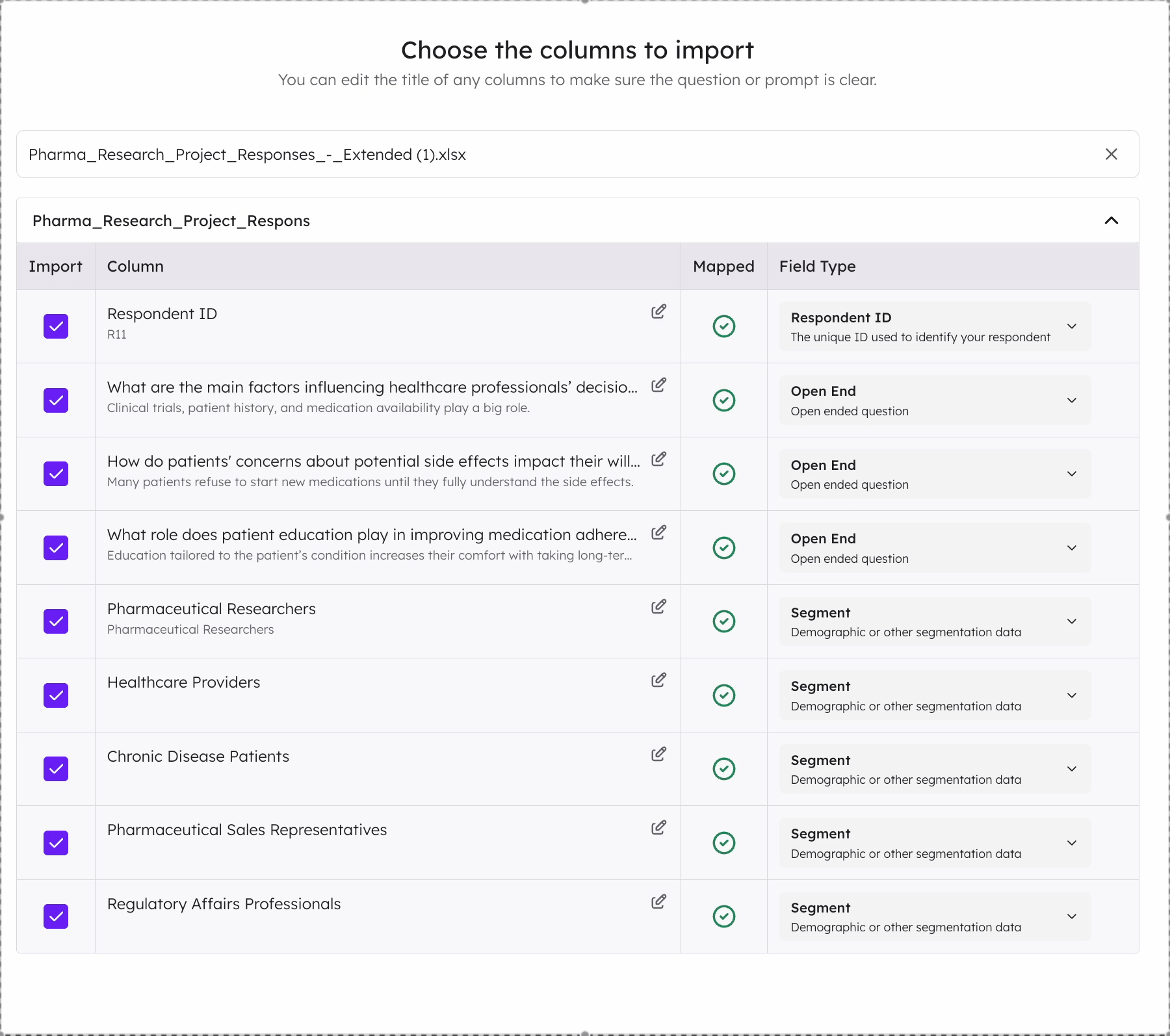This screenshot has height=1036, width=1170.
Task: Uncheck import for Respondent ID column
Action: click(56, 326)
